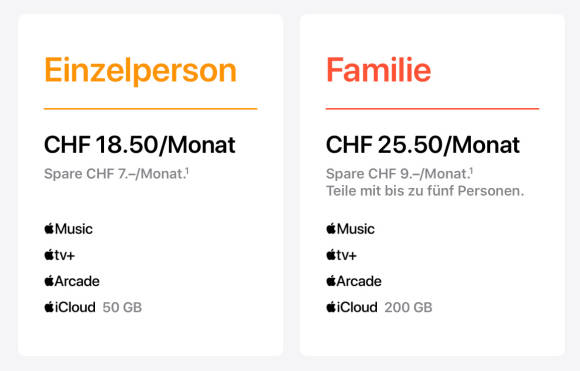Click the orange divider line under Einzelperson
The width and height of the screenshot is (580, 371).
point(151,109)
